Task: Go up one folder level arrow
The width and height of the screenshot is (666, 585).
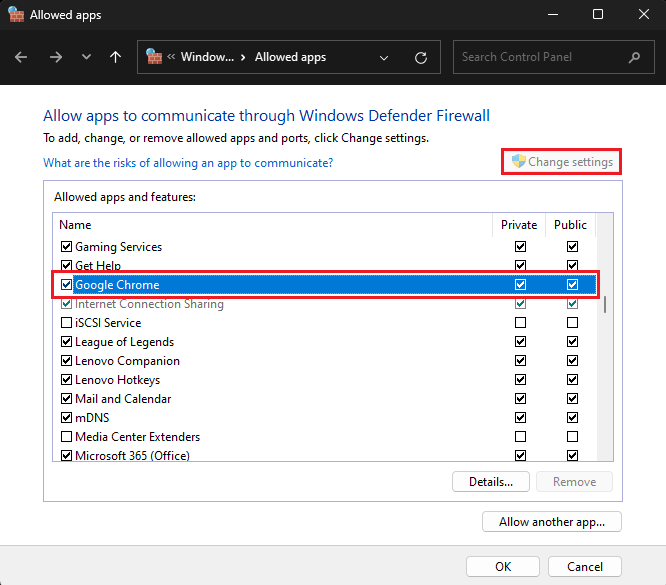Action: [x=116, y=57]
